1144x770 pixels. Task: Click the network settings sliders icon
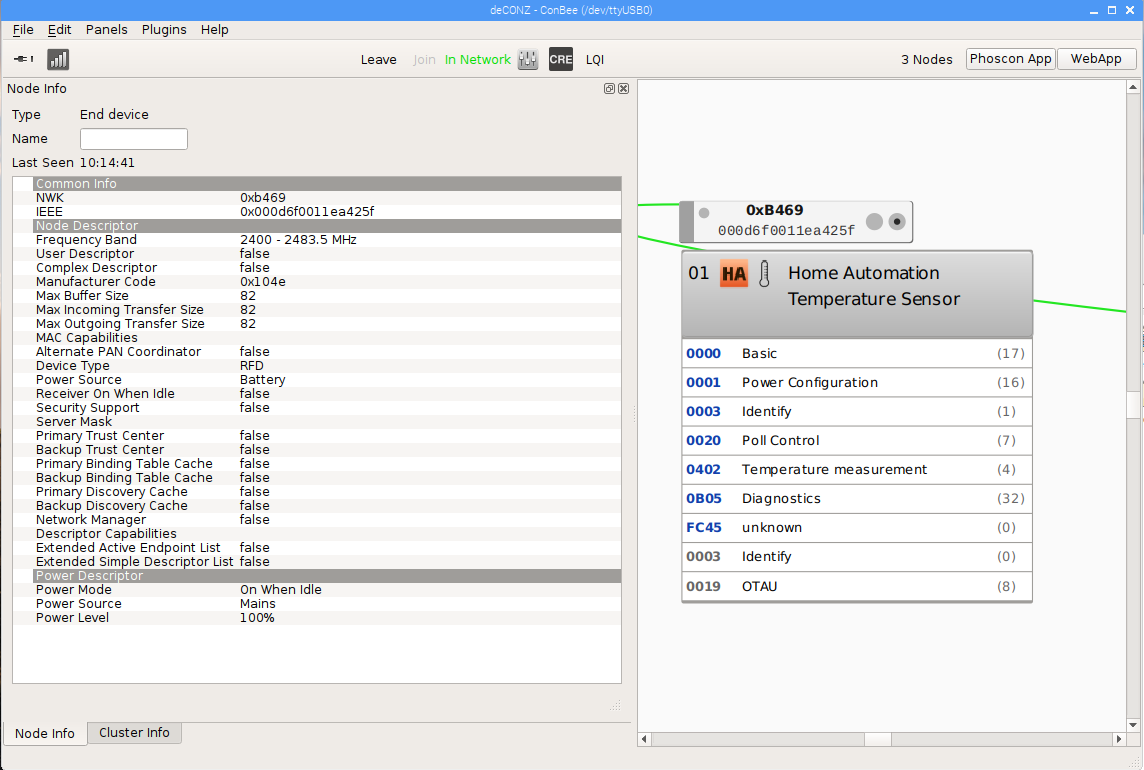pos(527,60)
